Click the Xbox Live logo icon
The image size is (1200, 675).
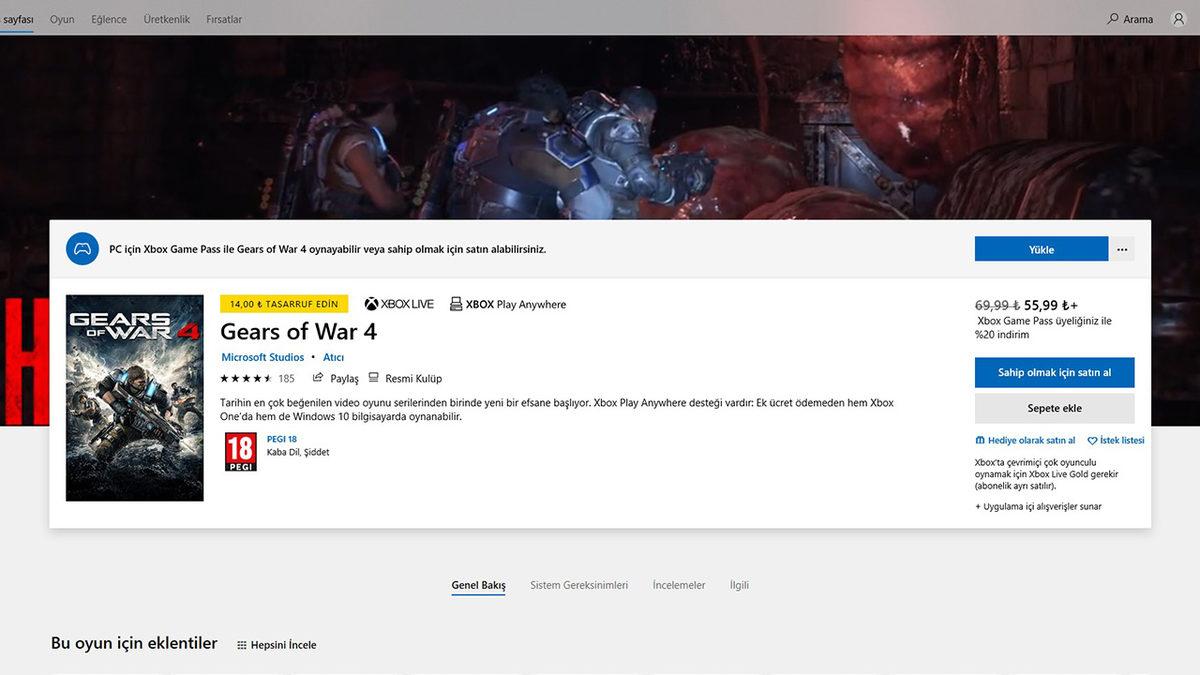(370, 303)
